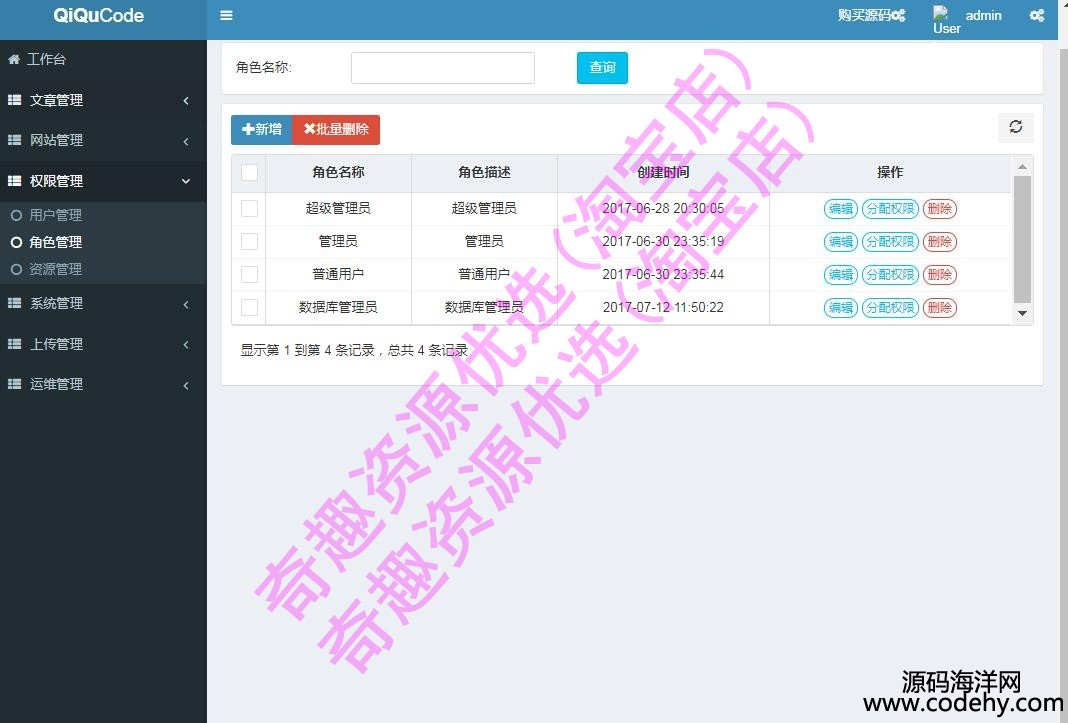Collapse the 权限管理 menu chevron
This screenshot has height=723, width=1068.
point(186,181)
